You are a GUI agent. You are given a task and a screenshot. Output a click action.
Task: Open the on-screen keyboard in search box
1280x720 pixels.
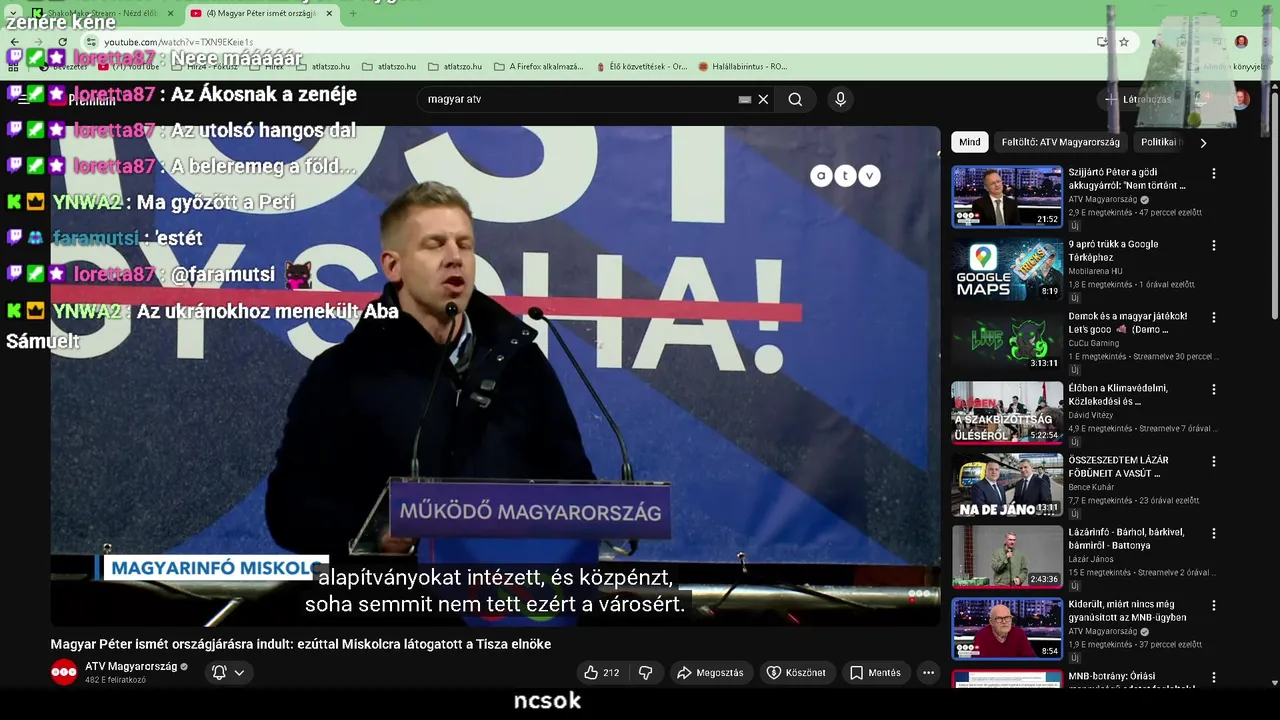coord(744,99)
